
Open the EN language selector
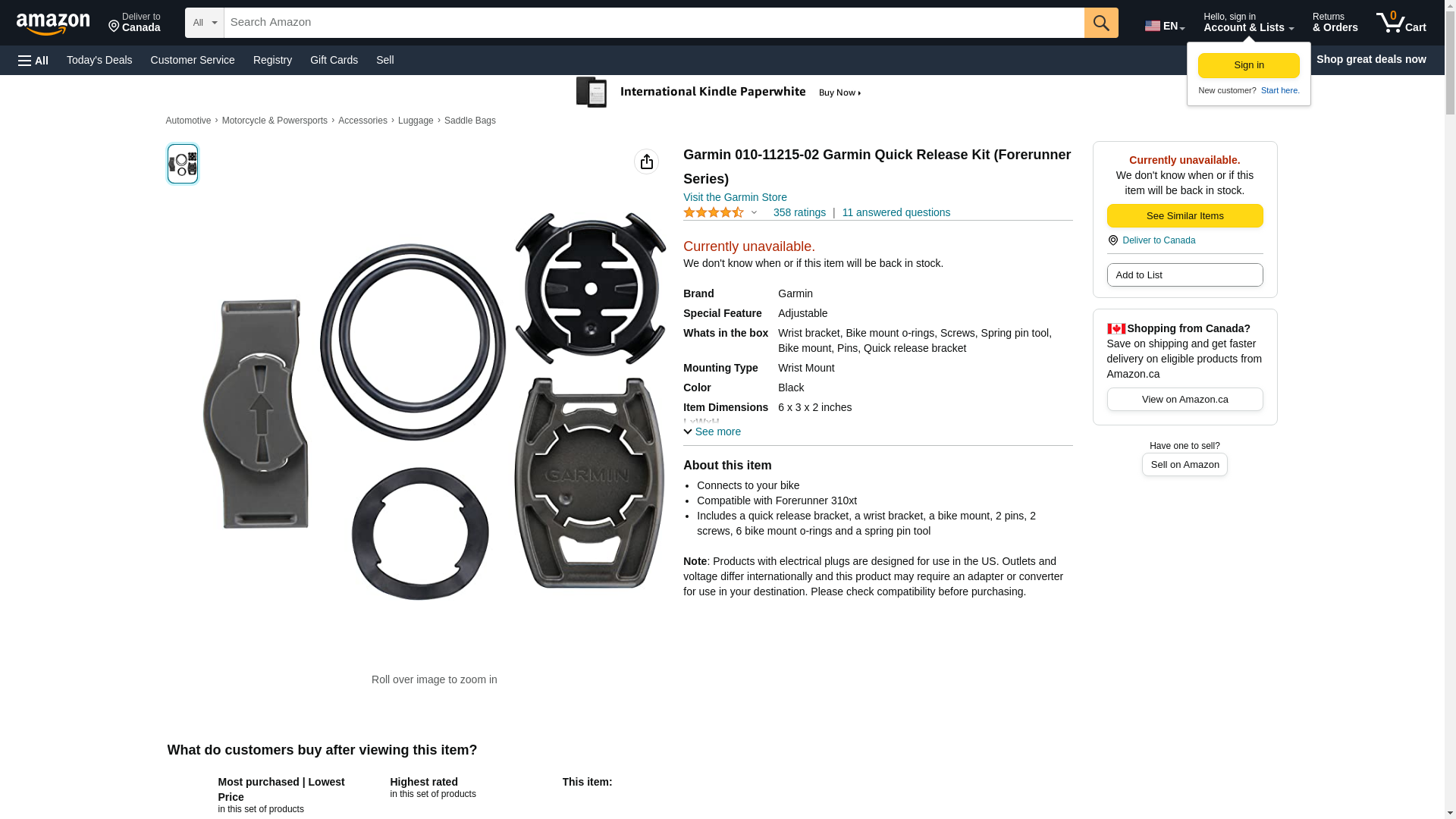point(1164,26)
